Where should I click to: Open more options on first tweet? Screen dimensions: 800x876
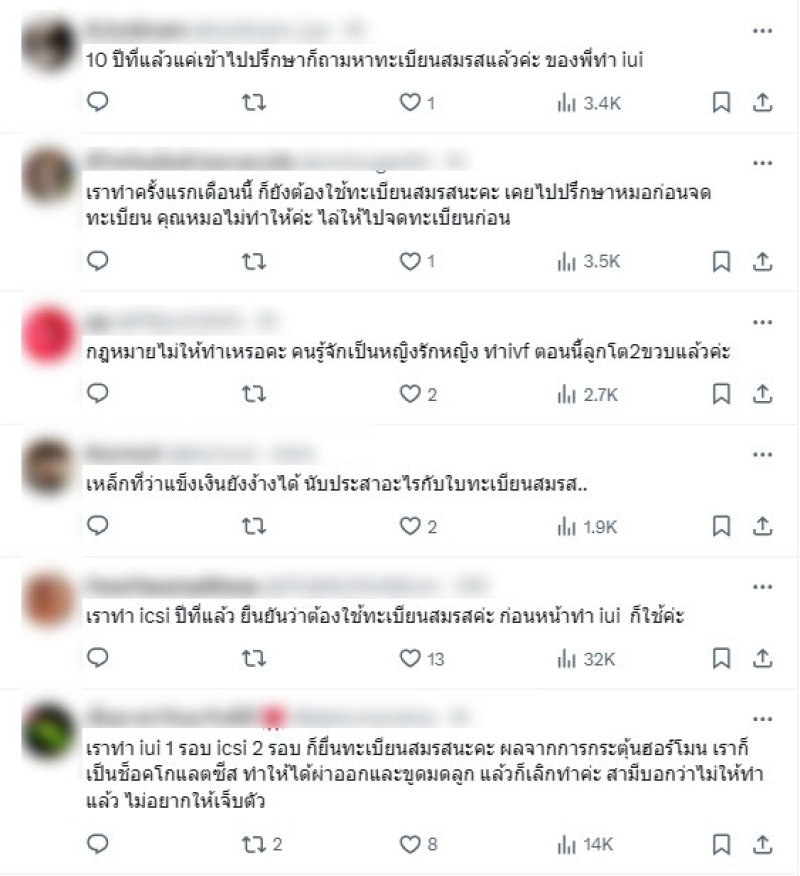(x=763, y=31)
